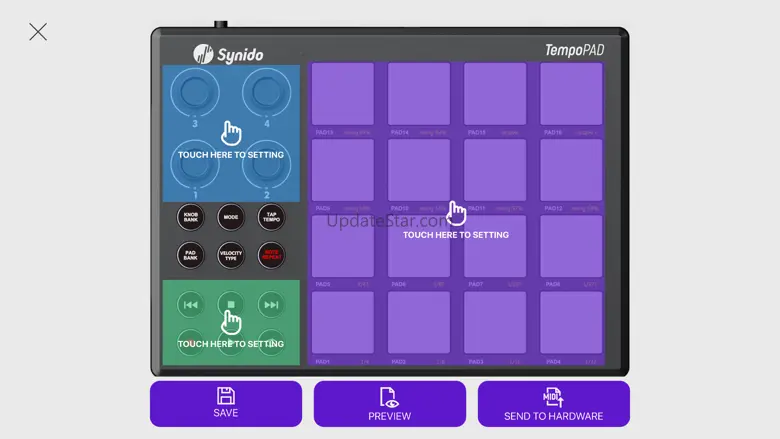Click the loop button in the green transport area
This screenshot has height=439, width=780.
point(271,342)
